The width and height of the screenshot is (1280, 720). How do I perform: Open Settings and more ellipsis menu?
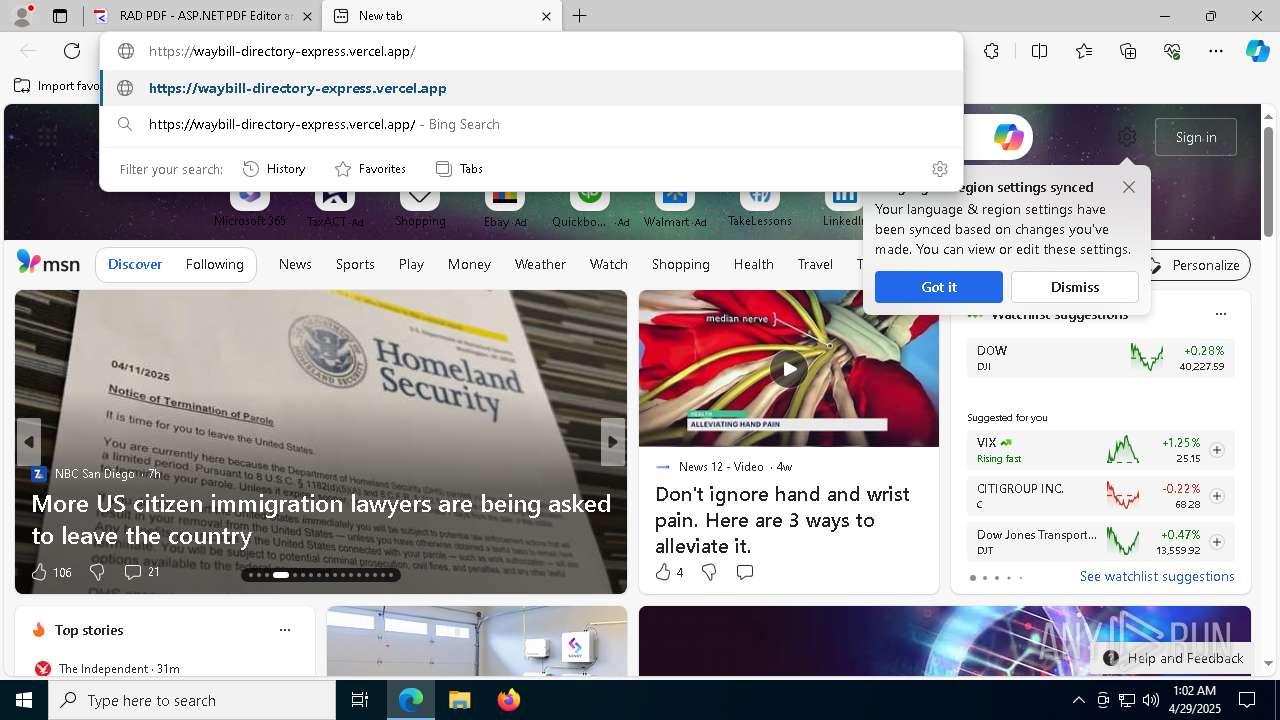pyautogui.click(x=1216, y=51)
